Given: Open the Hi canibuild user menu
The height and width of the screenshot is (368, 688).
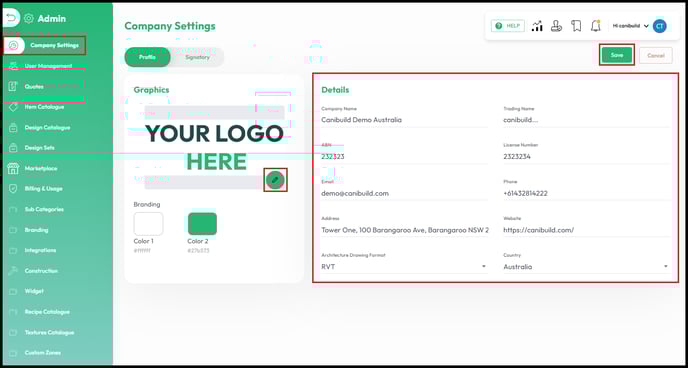Looking at the screenshot, I should [631, 26].
